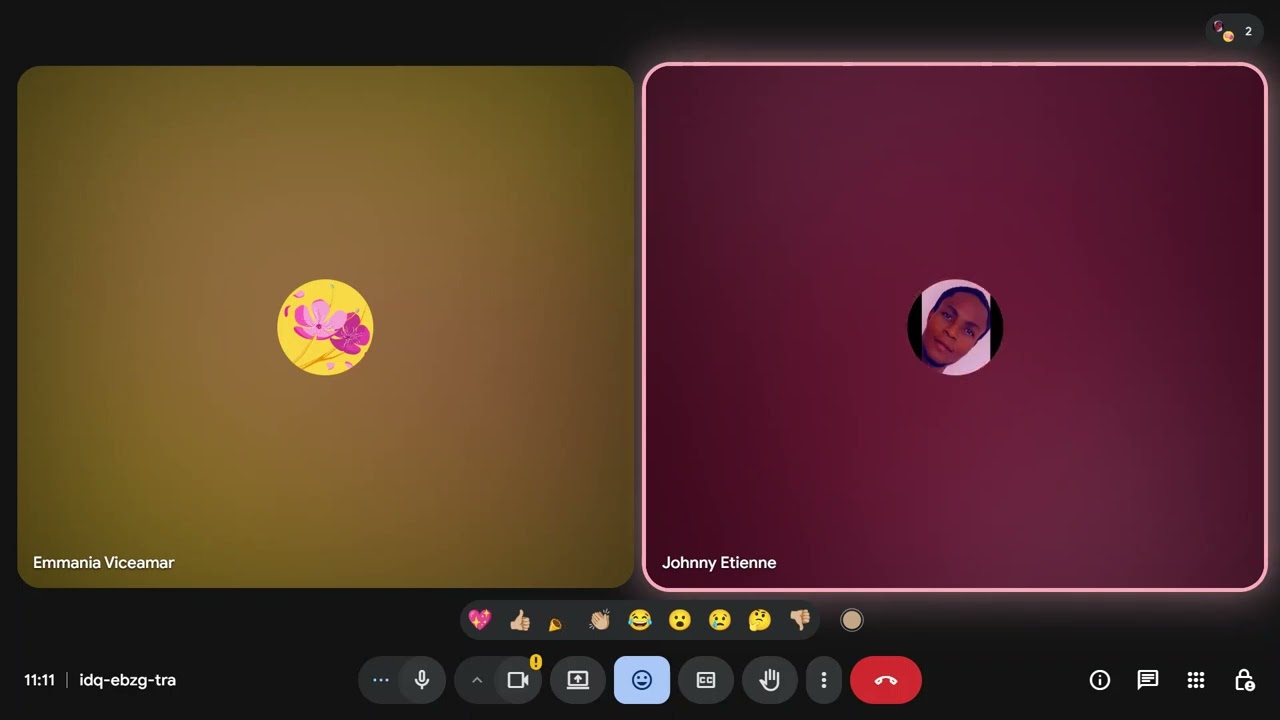Select Emmania Viceamar's video tile
The image size is (1280, 720).
[x=326, y=327]
